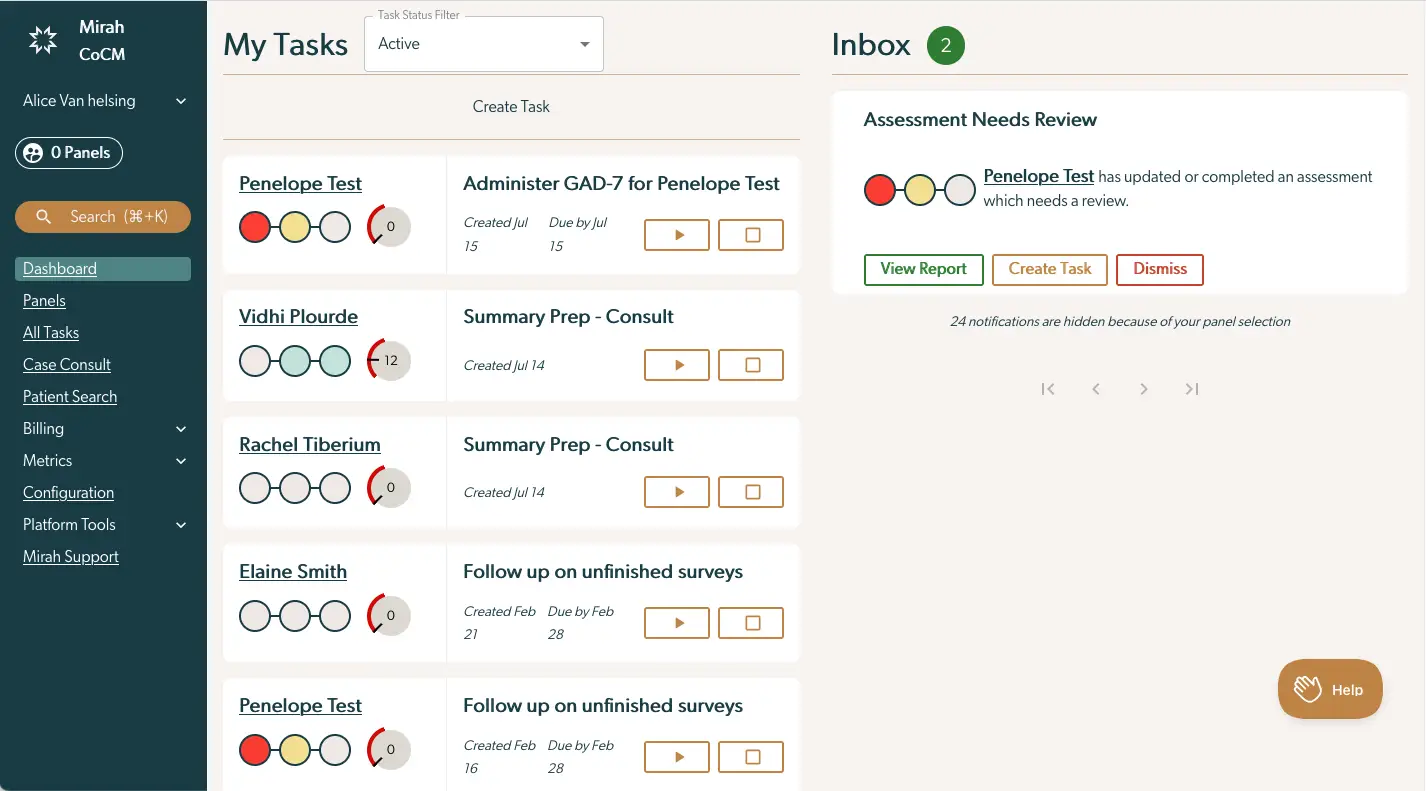
Task: Switch to the All Tasks page
Action: click(51, 332)
